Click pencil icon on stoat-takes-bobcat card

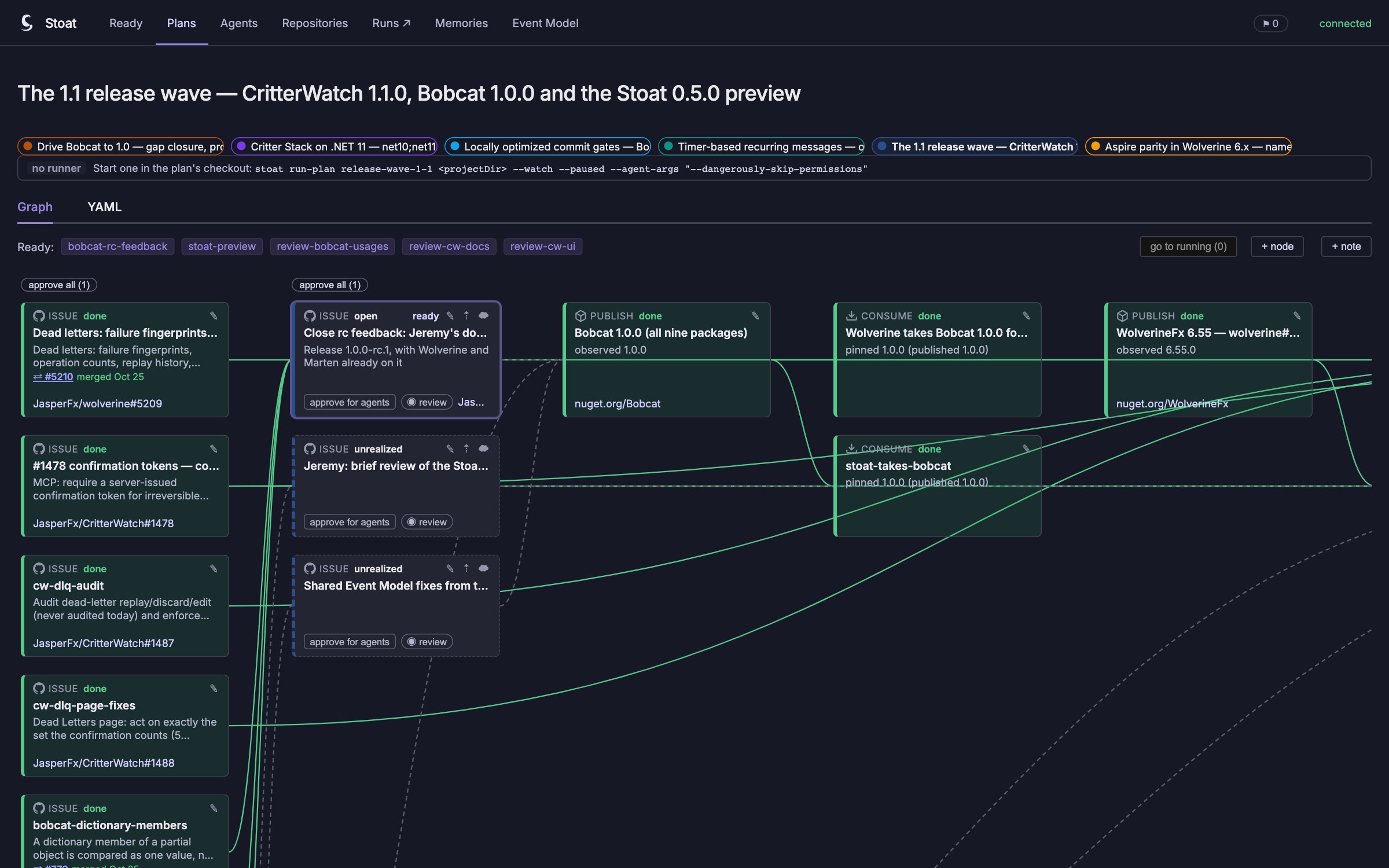point(1026,449)
